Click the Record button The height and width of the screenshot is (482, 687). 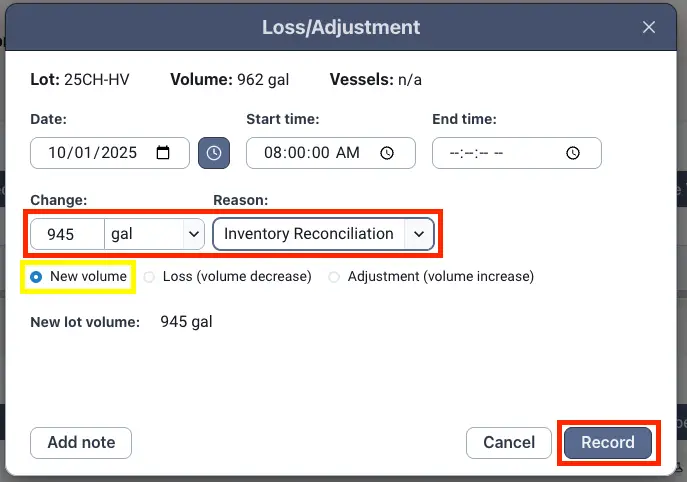(x=608, y=443)
